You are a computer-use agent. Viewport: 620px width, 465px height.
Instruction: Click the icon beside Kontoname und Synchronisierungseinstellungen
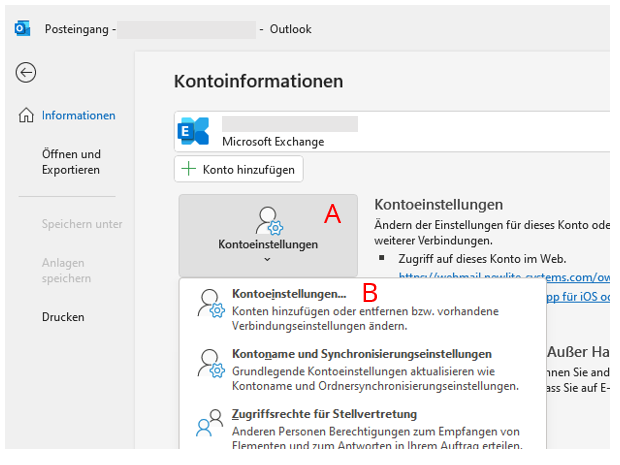211,363
